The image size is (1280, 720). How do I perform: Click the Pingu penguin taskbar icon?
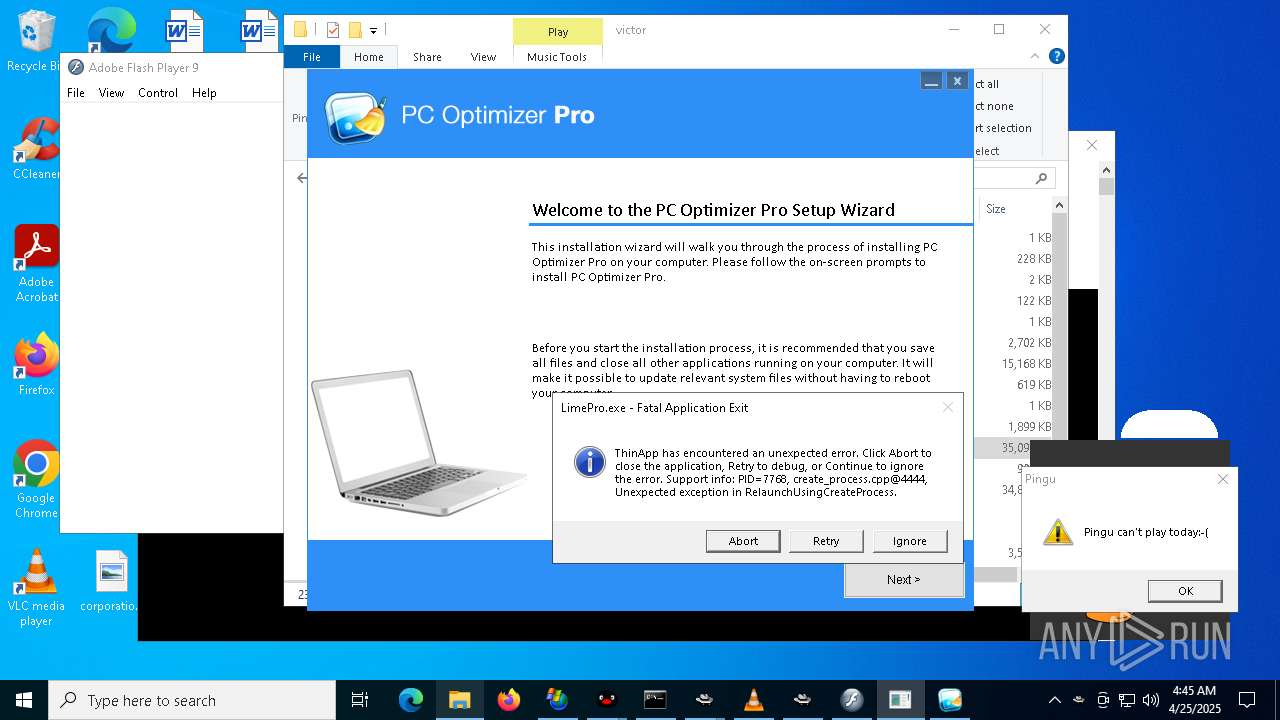606,700
